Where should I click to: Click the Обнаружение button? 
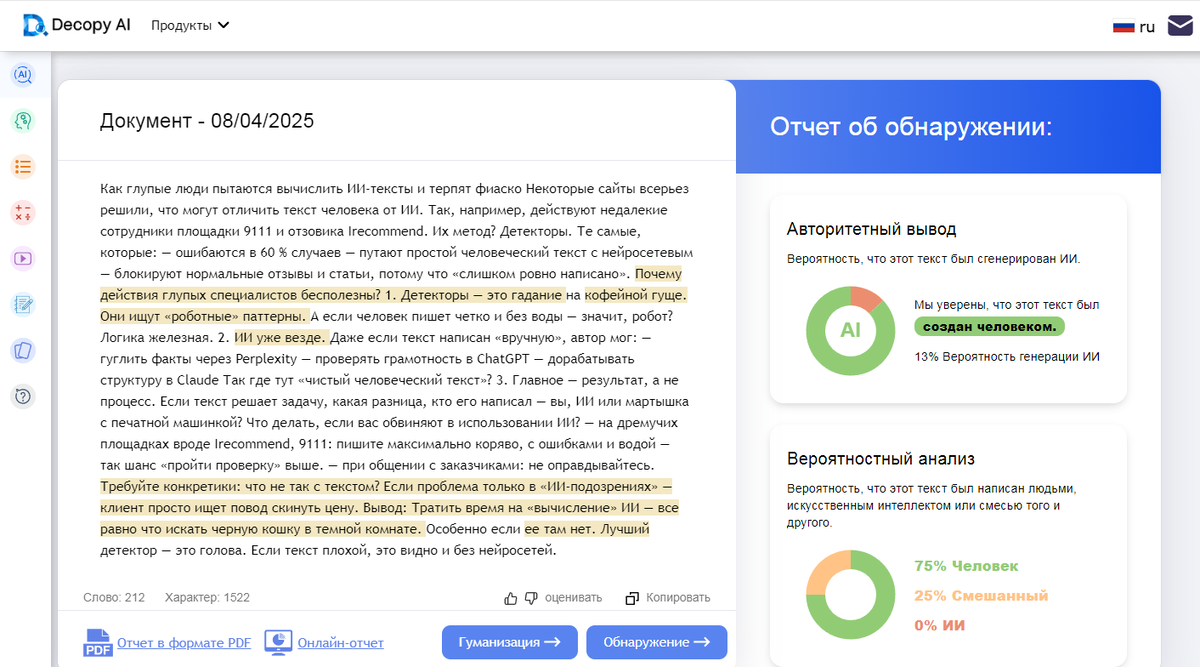[657, 642]
